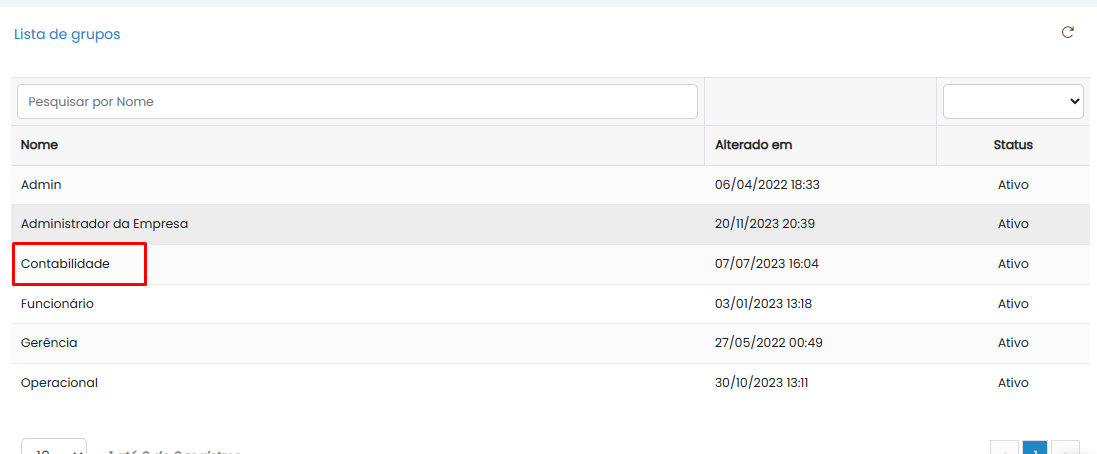Expand the records-per-page dropdown
Screen dimensions: 1097x454
[x=54, y=448]
